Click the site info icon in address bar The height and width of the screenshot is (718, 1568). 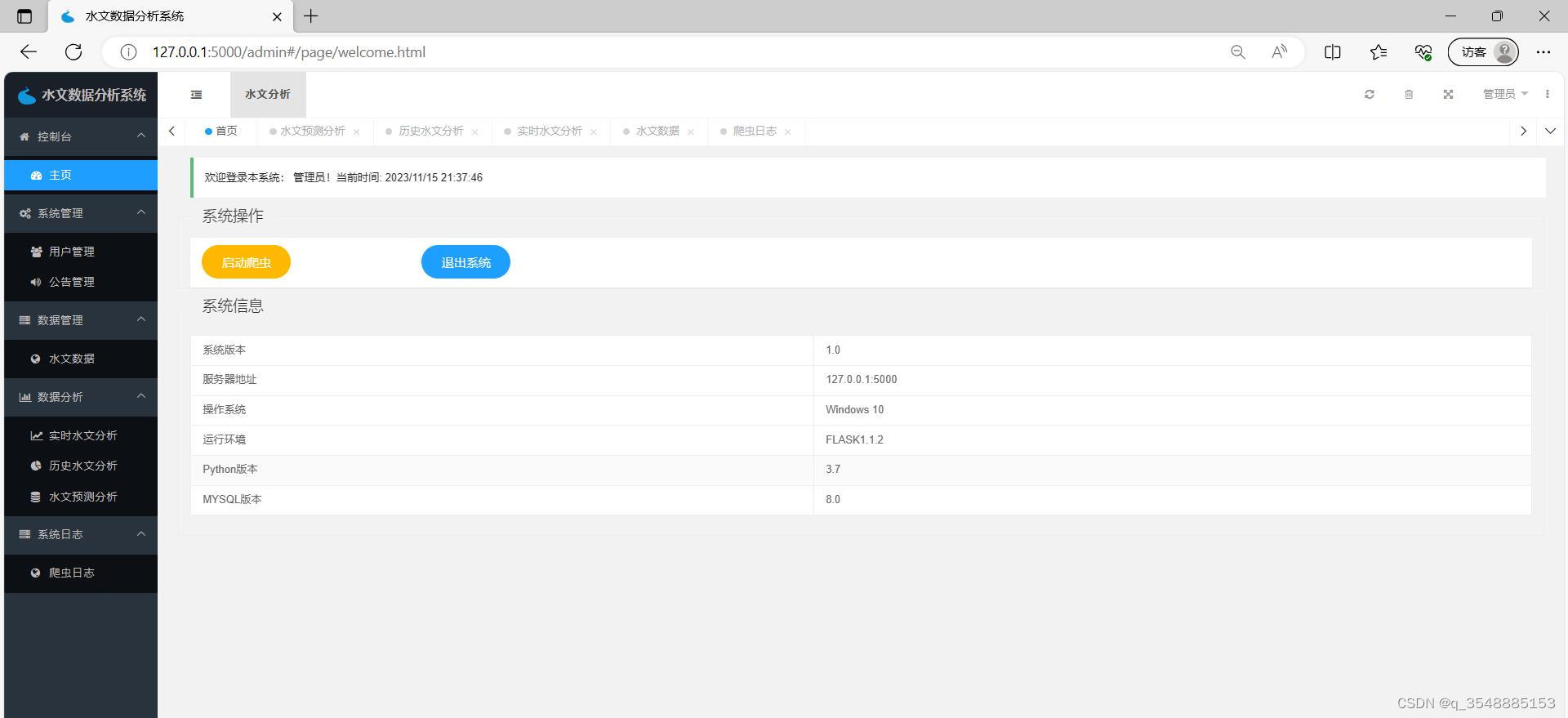[128, 52]
